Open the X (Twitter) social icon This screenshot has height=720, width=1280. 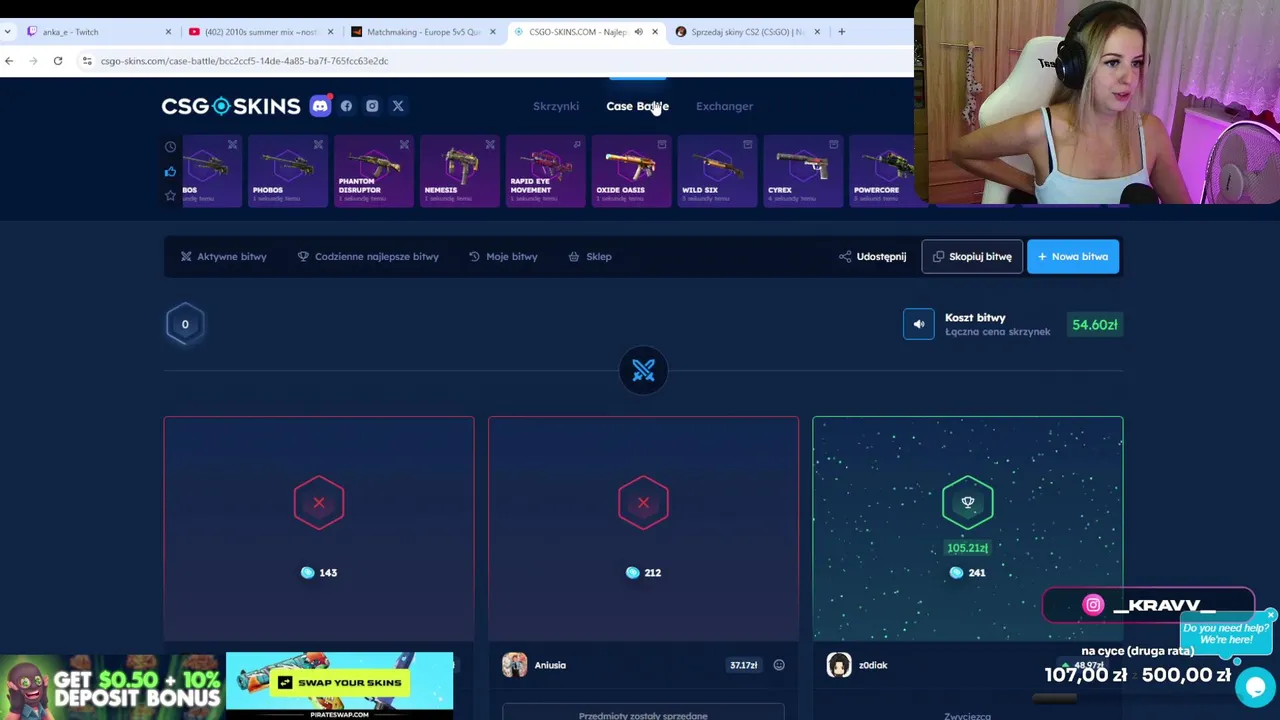pyautogui.click(x=398, y=106)
